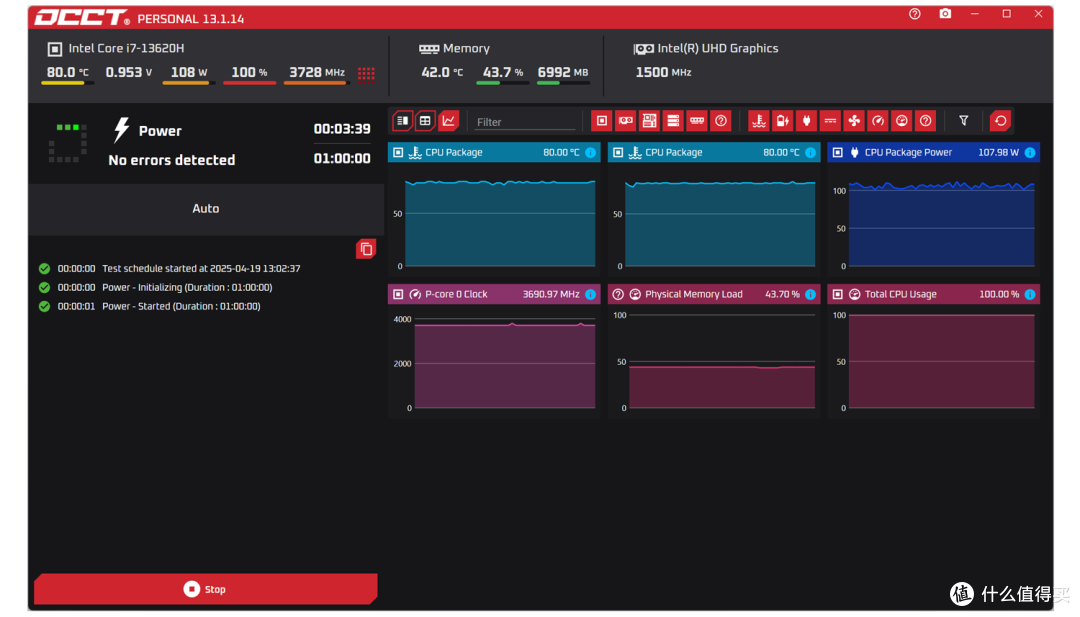Toggle the battery voltage sensor filter icon
The image size is (1080, 617).
tap(782, 121)
